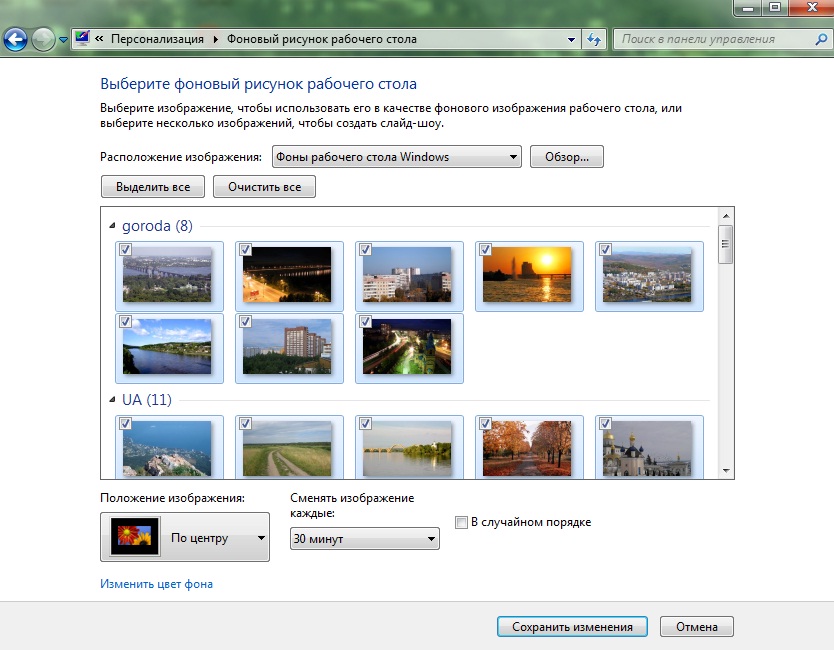Uncheck the white apartment blocks wallpaper

(365, 249)
